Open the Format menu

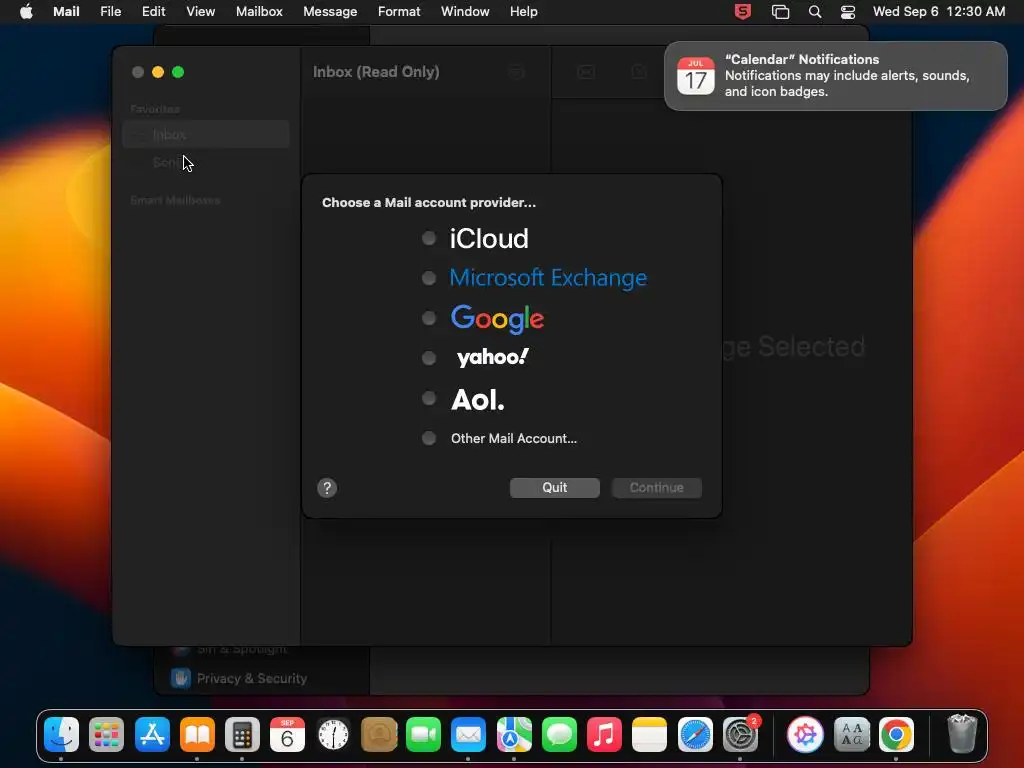(399, 12)
